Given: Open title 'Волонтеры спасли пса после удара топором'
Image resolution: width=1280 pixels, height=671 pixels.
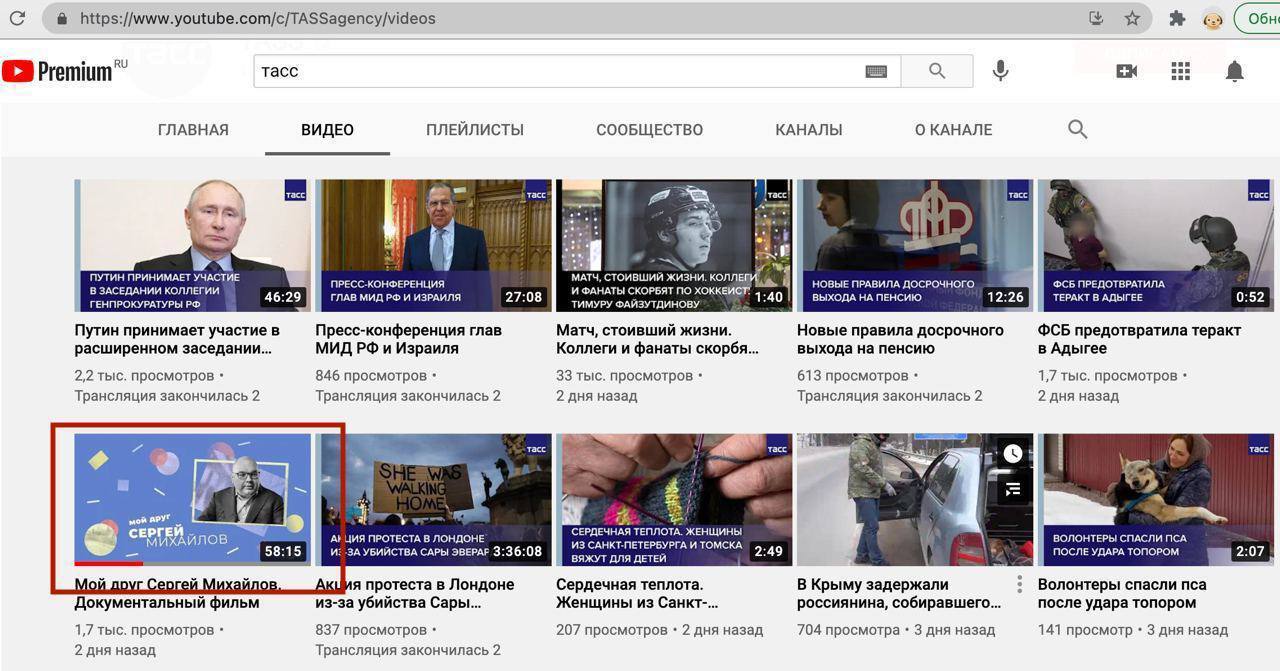Looking at the screenshot, I should click(x=1122, y=593).
